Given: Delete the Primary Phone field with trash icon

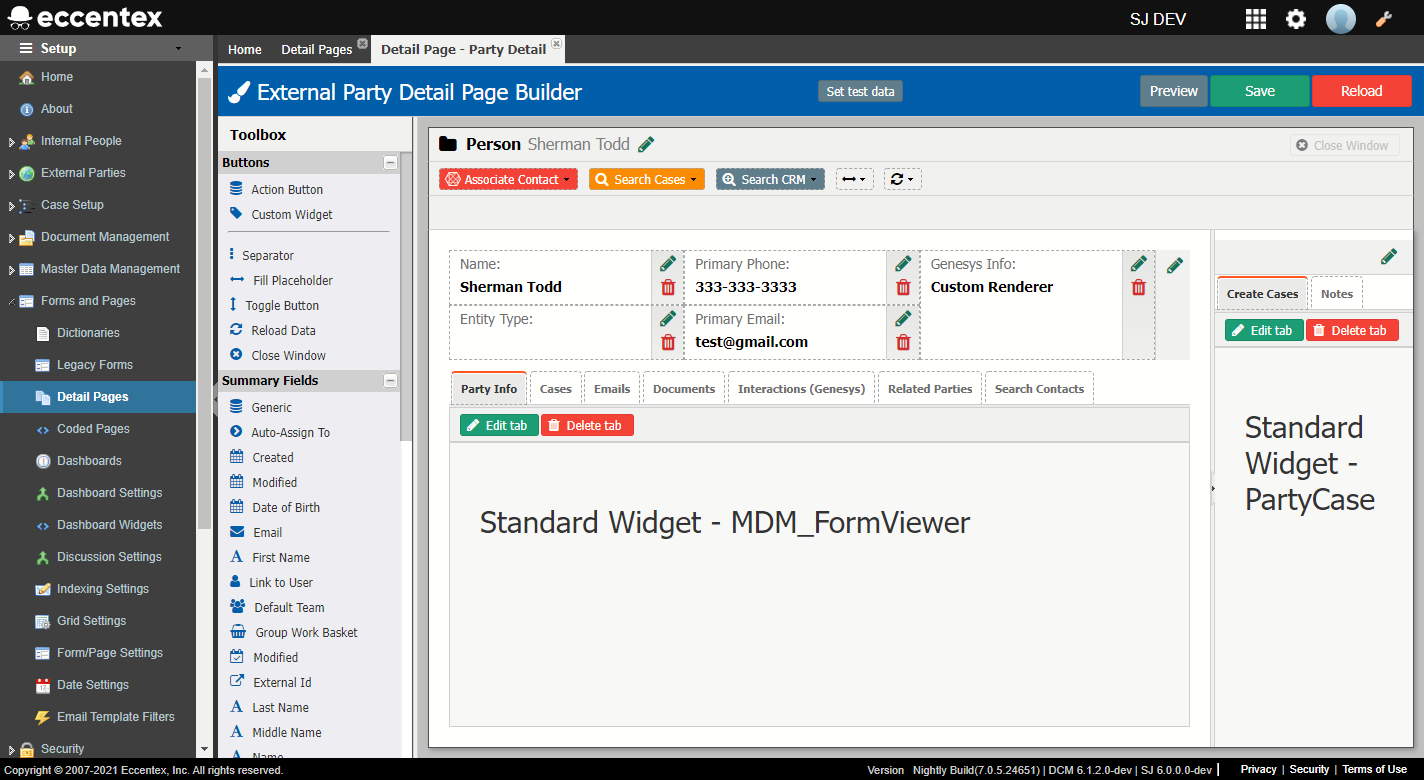Looking at the screenshot, I should click(x=903, y=288).
